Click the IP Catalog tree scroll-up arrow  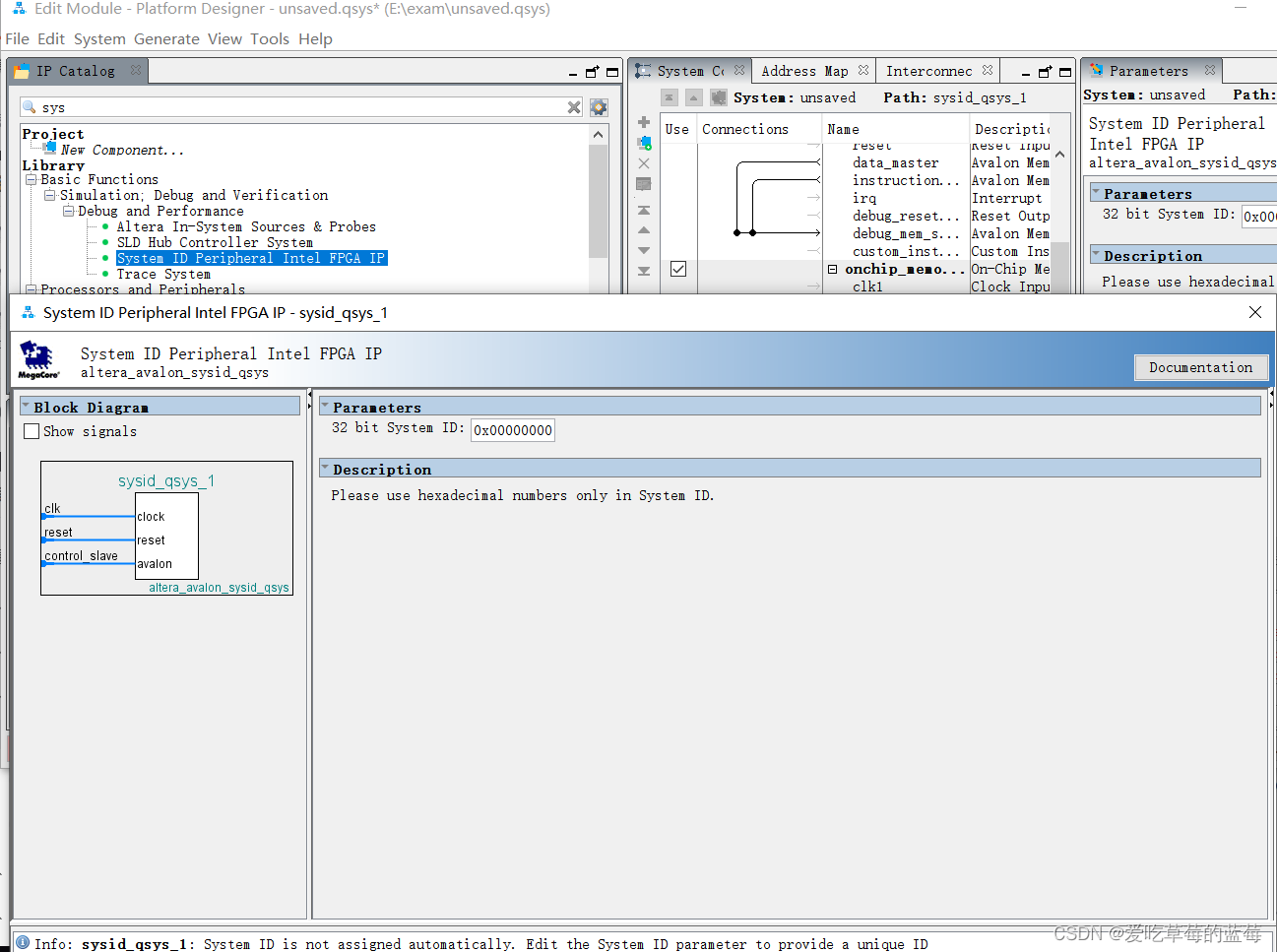(x=598, y=134)
